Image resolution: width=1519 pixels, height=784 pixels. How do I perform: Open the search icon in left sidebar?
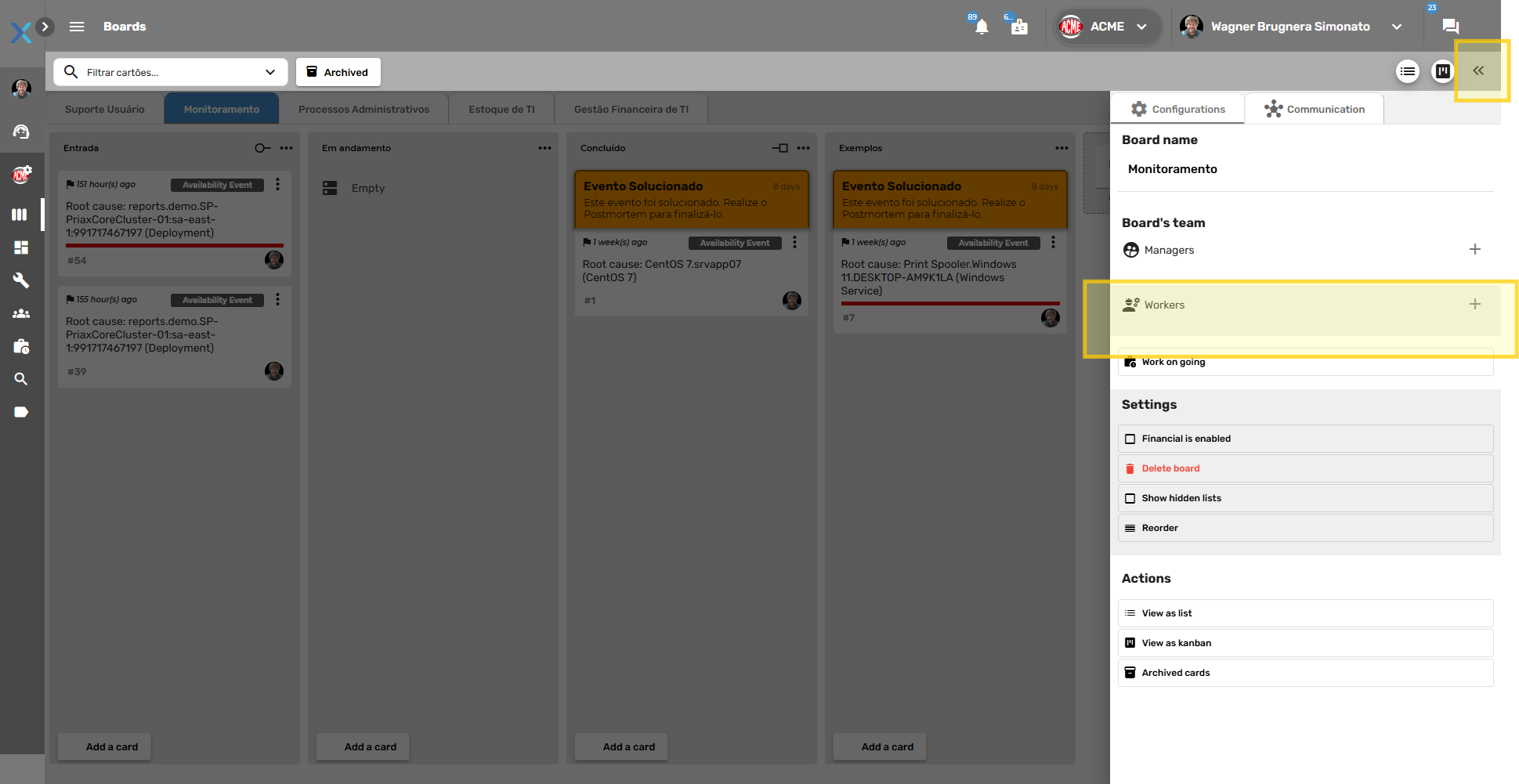click(x=21, y=379)
